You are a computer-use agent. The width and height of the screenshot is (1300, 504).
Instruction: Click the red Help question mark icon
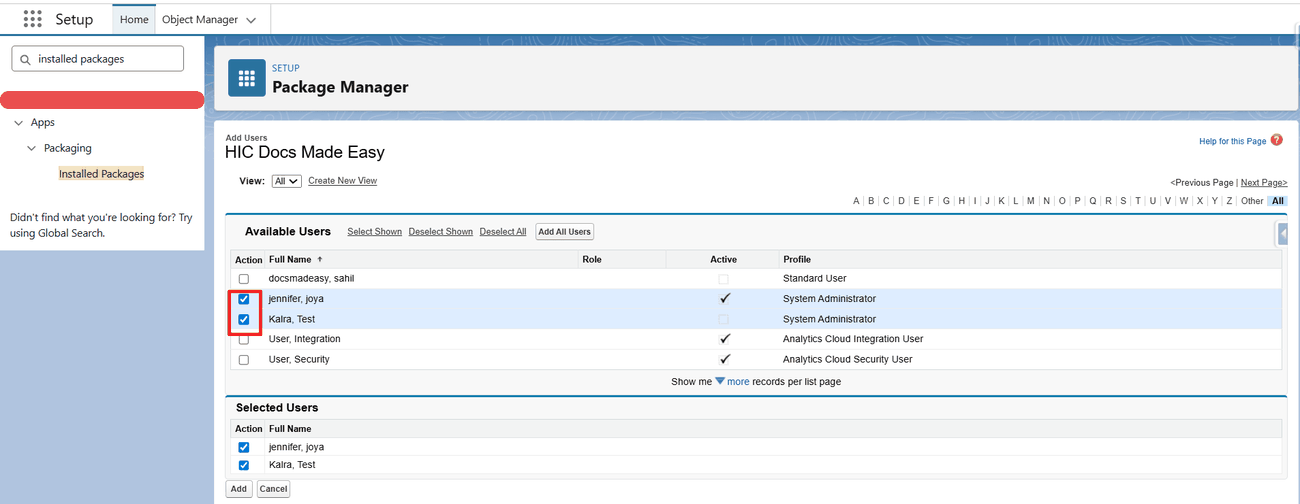click(x=1277, y=140)
